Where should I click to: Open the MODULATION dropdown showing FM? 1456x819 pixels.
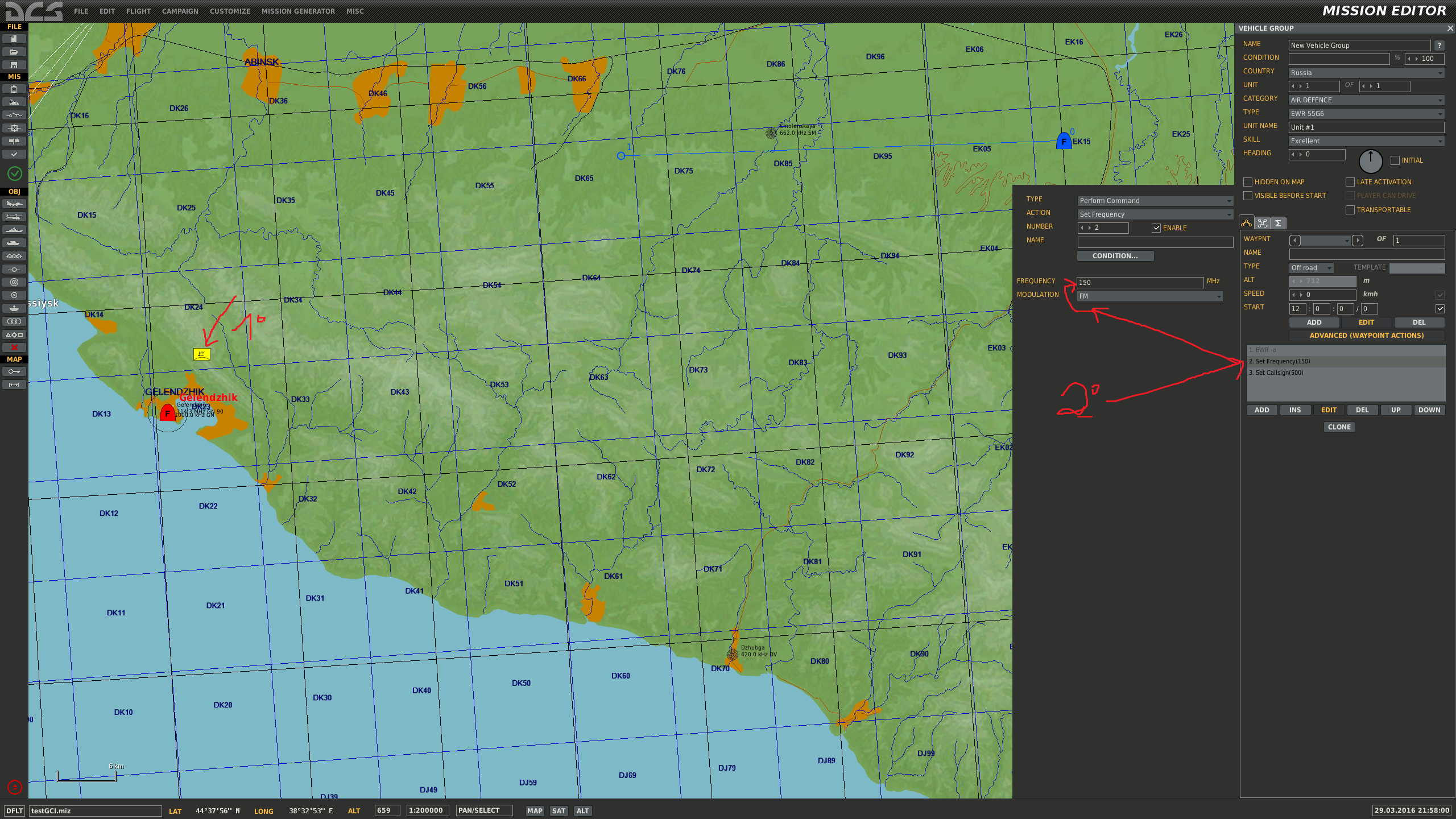click(1150, 296)
